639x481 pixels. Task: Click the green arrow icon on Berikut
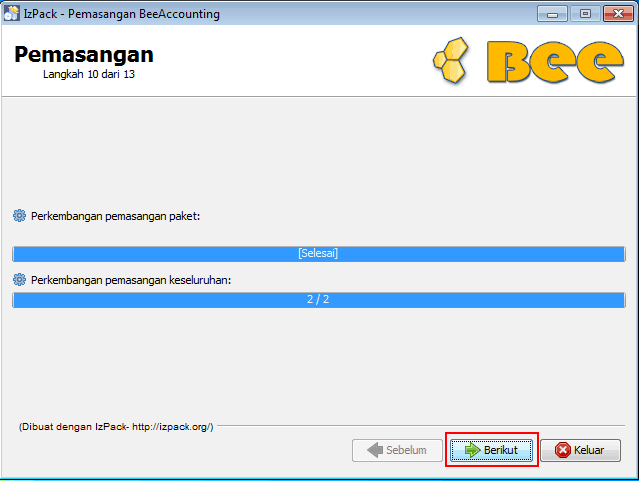click(x=473, y=450)
